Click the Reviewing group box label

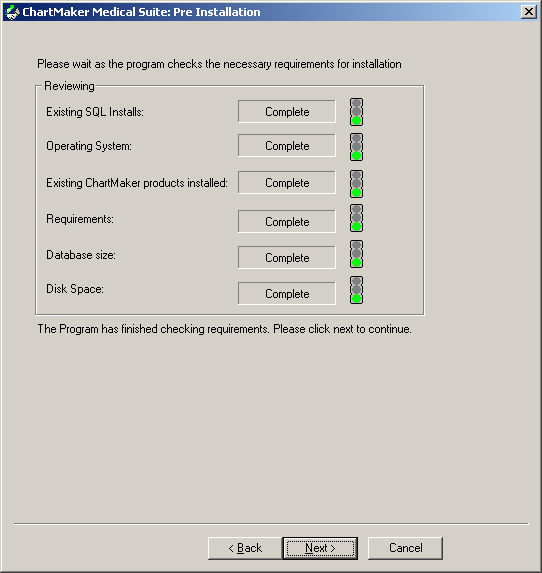point(69,86)
